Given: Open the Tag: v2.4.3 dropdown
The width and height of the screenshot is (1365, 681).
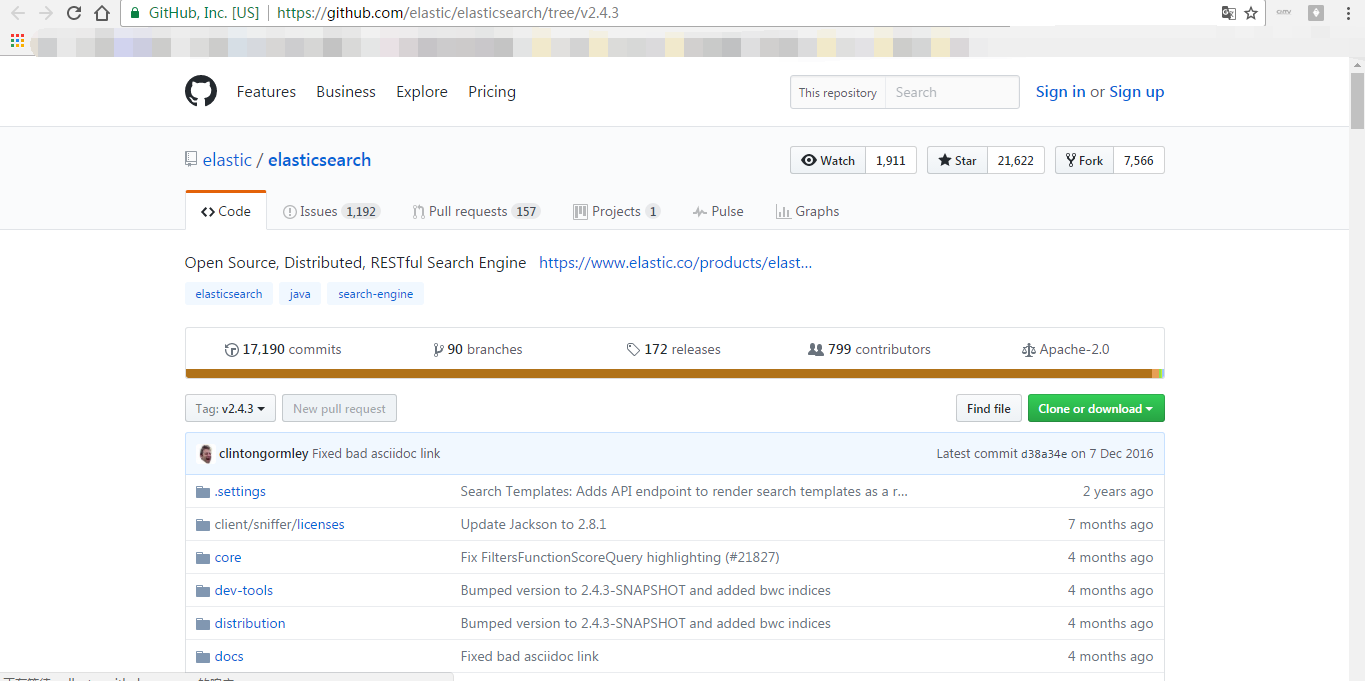Looking at the screenshot, I should pos(230,409).
